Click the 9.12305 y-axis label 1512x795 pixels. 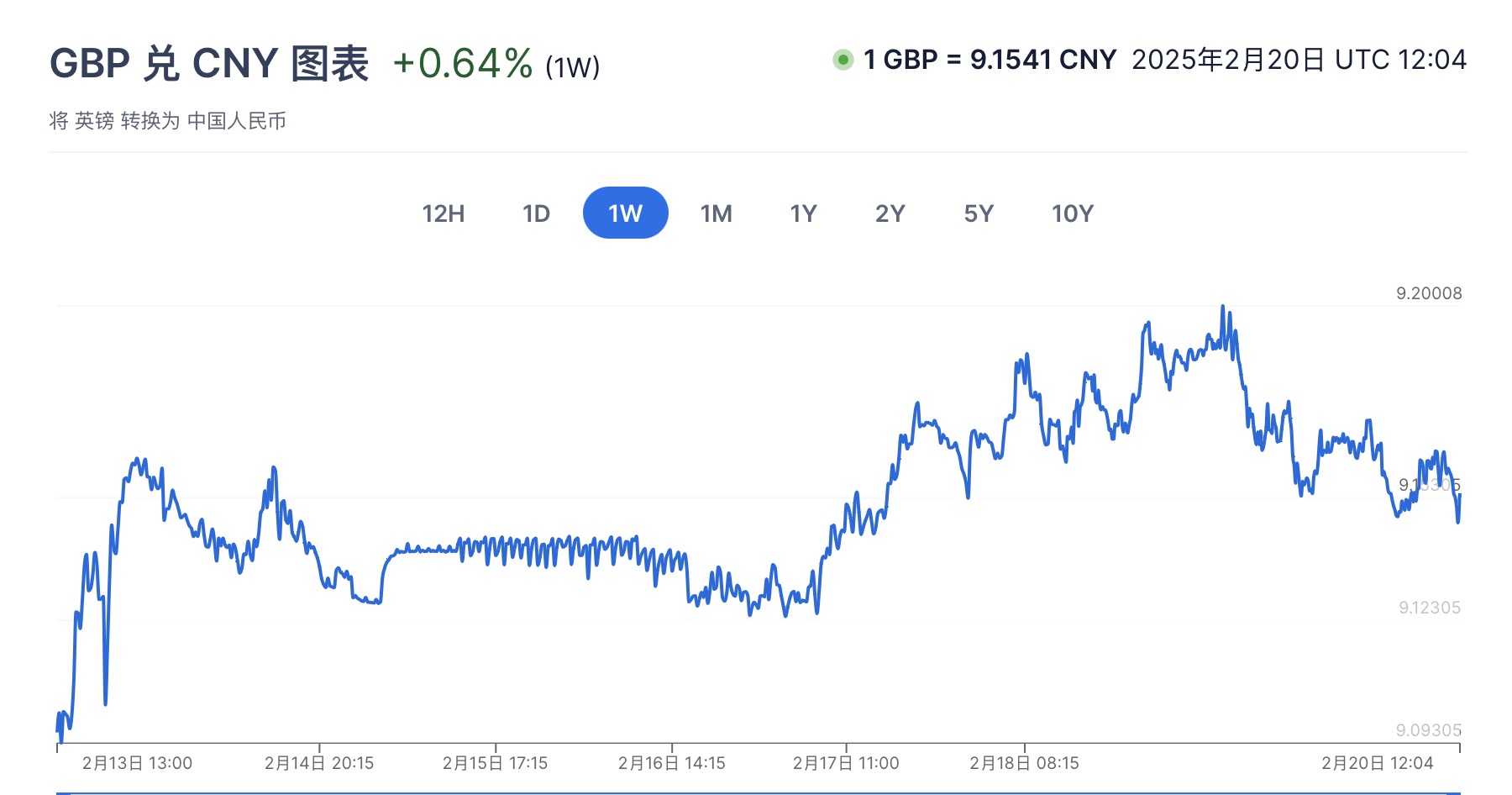point(1429,608)
